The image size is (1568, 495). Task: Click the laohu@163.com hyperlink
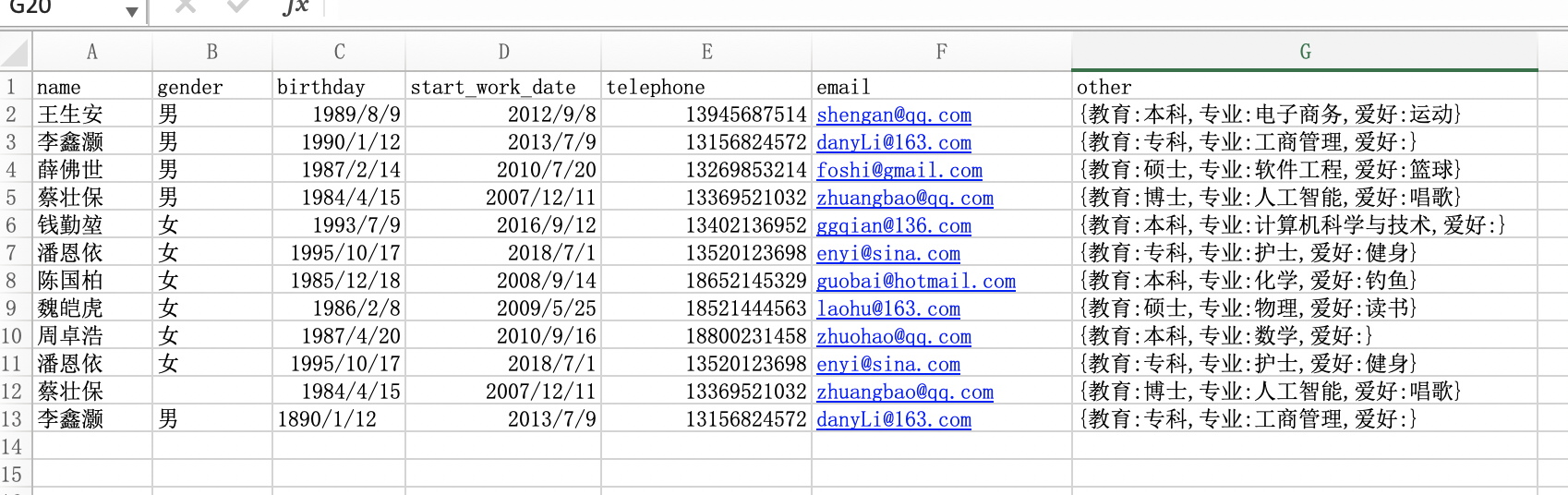[x=887, y=309]
